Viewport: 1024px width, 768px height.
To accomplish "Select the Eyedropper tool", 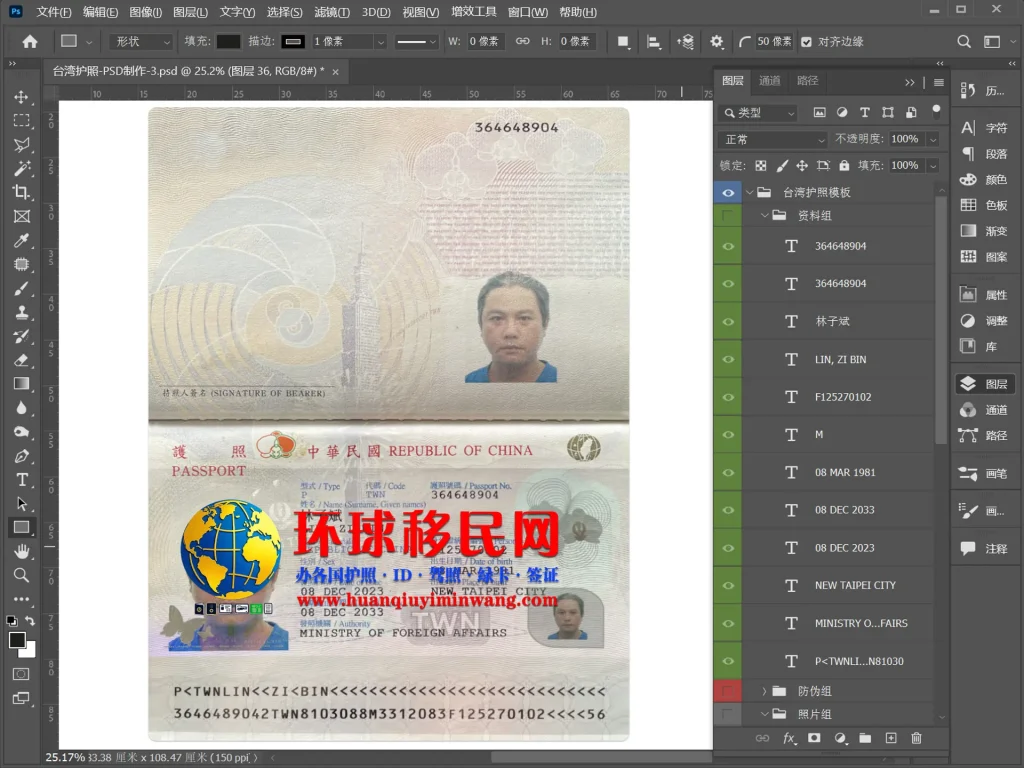I will coord(22,240).
